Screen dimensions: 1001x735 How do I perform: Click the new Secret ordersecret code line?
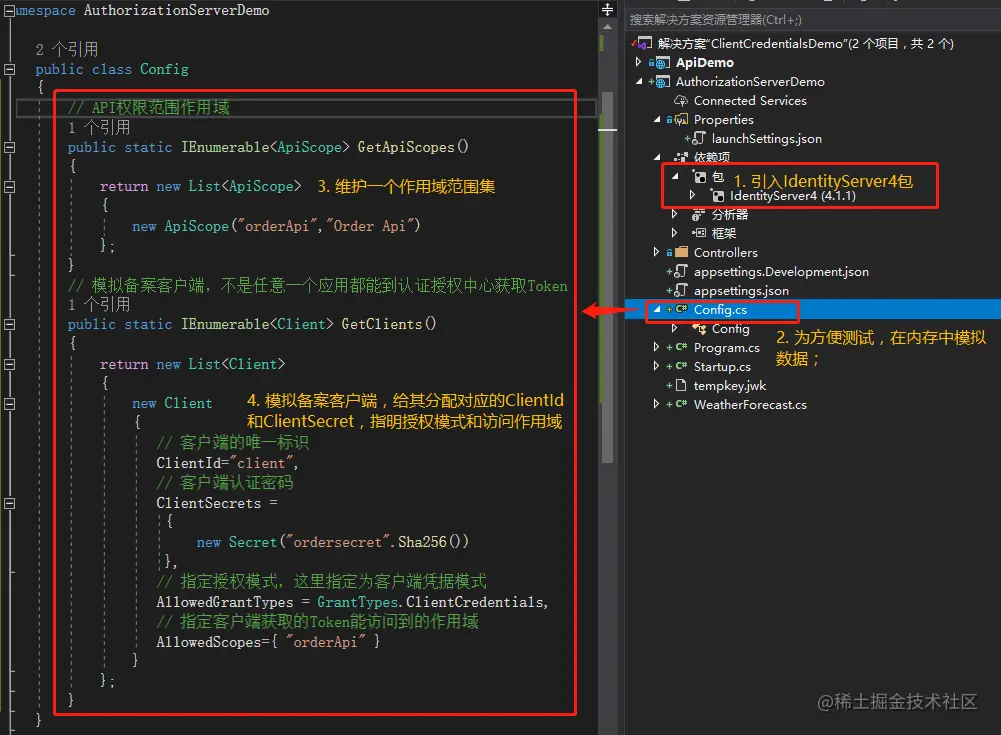point(333,542)
